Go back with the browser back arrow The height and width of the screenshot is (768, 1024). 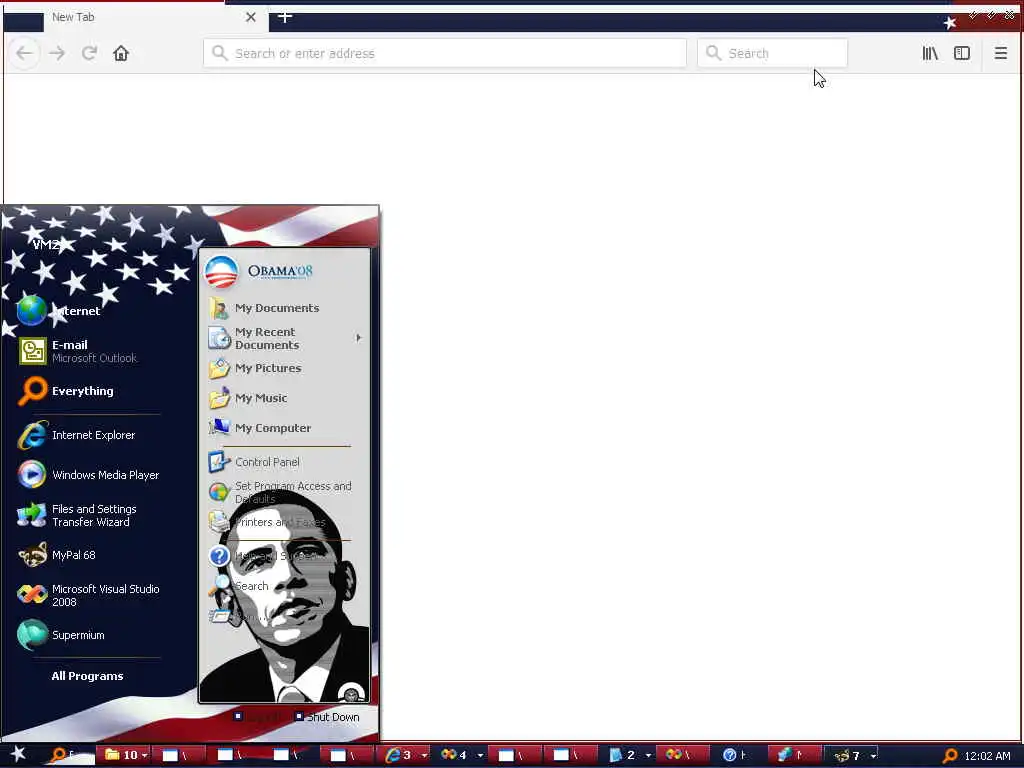click(25, 53)
